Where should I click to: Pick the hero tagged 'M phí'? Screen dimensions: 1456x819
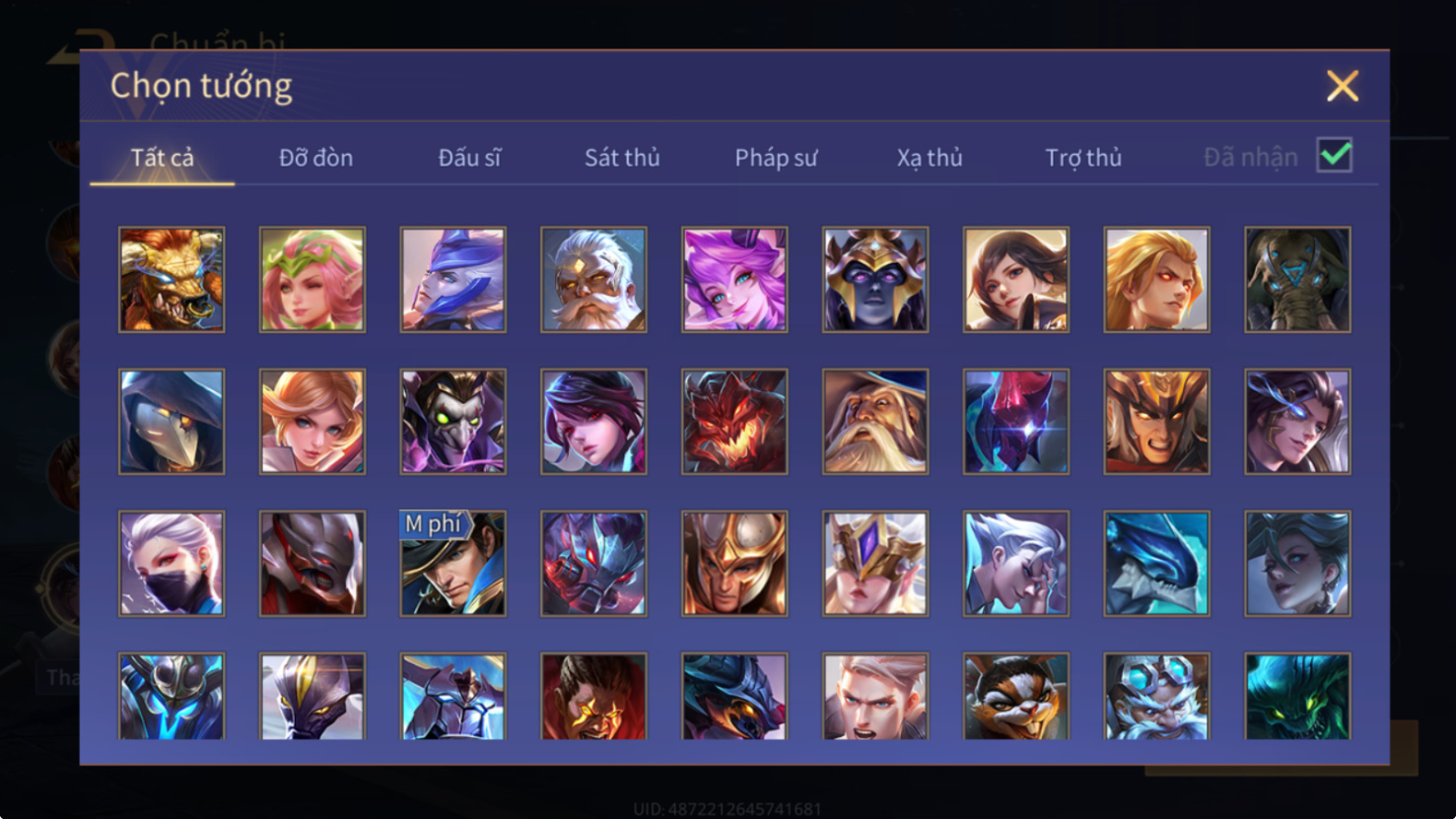pyautogui.click(x=453, y=564)
